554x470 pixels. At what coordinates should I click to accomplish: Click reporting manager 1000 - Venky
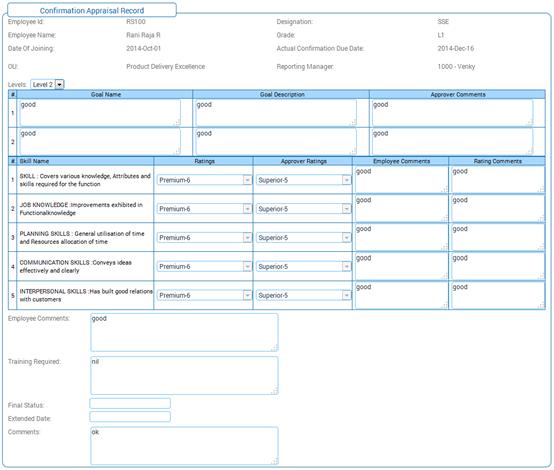456,66
